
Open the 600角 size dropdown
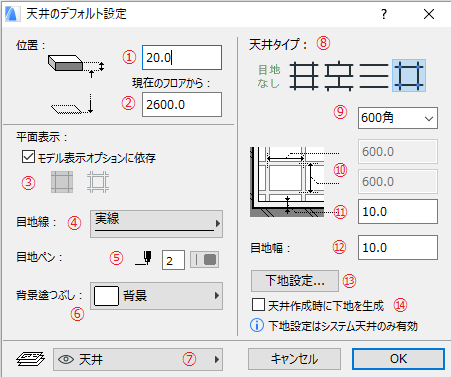pyautogui.click(x=398, y=118)
